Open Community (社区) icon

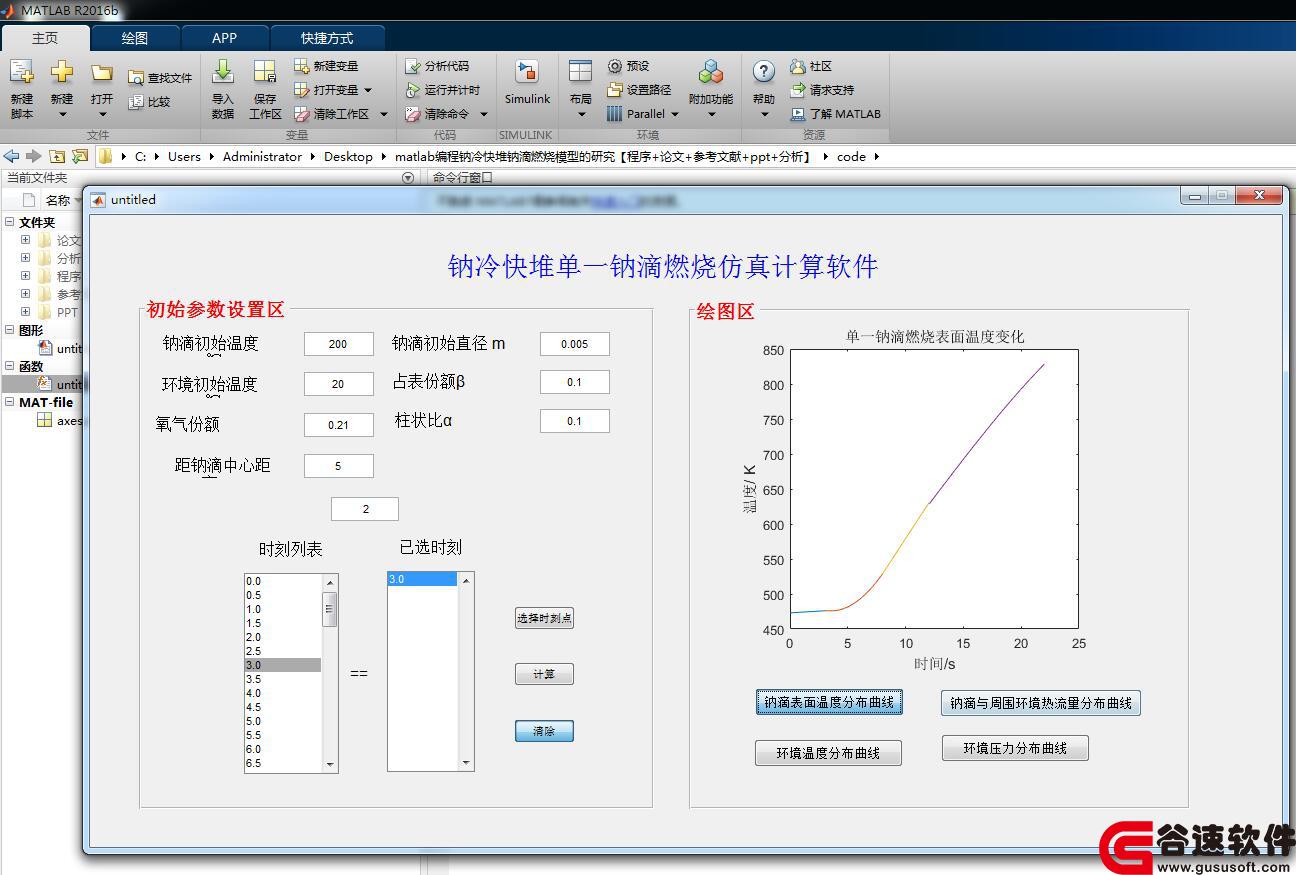point(797,66)
